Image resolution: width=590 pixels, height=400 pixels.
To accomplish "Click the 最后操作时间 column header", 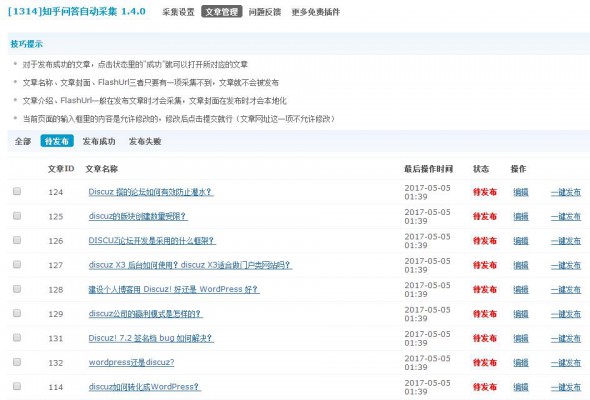I will (x=429, y=169).
